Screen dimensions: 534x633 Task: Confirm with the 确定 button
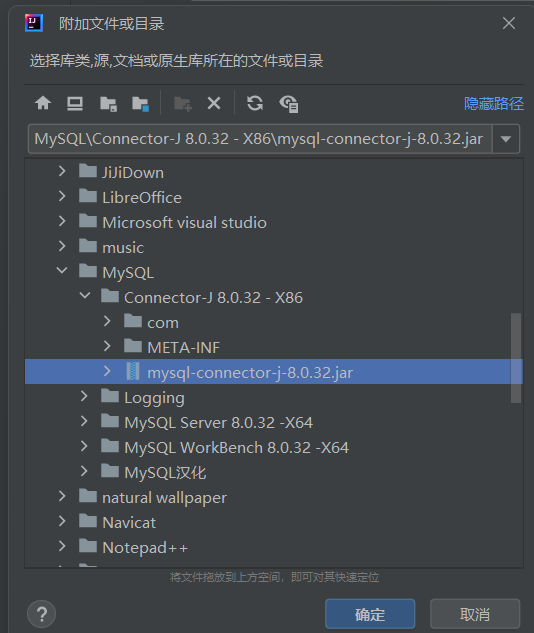tap(370, 614)
